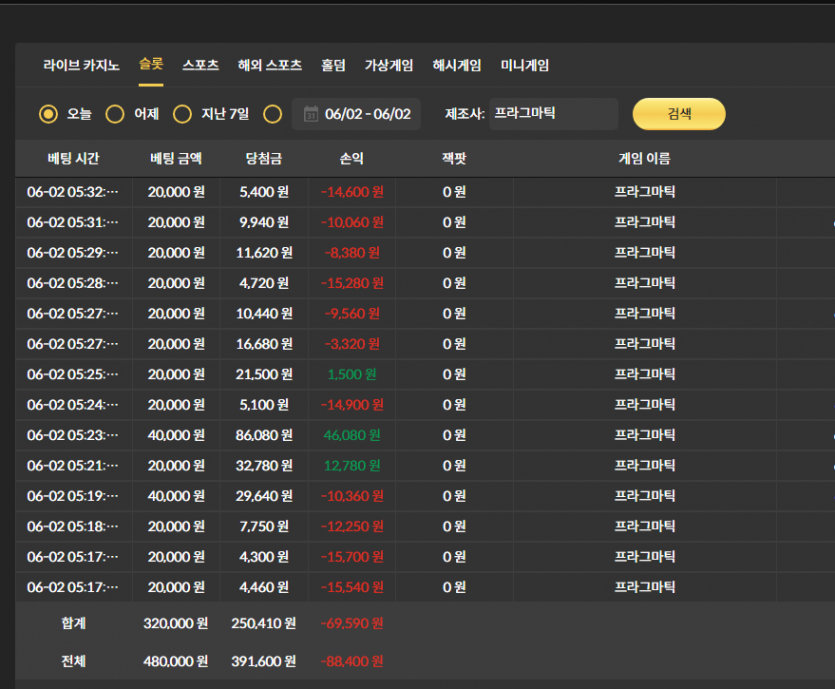Click the 잭팟 column header
Viewport: 835px width, 689px height.
[454, 158]
